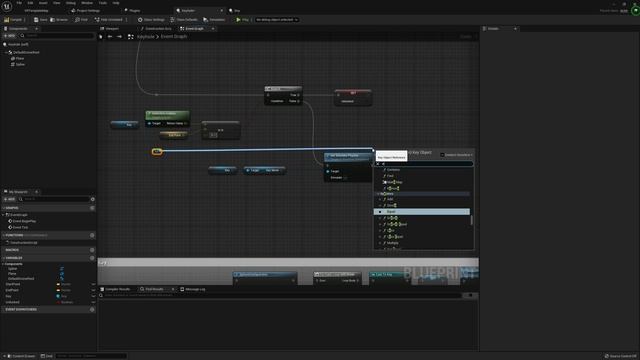The height and width of the screenshot is (360, 640).
Task: Collapse the Functions section
Action: pyautogui.click(x=4, y=236)
